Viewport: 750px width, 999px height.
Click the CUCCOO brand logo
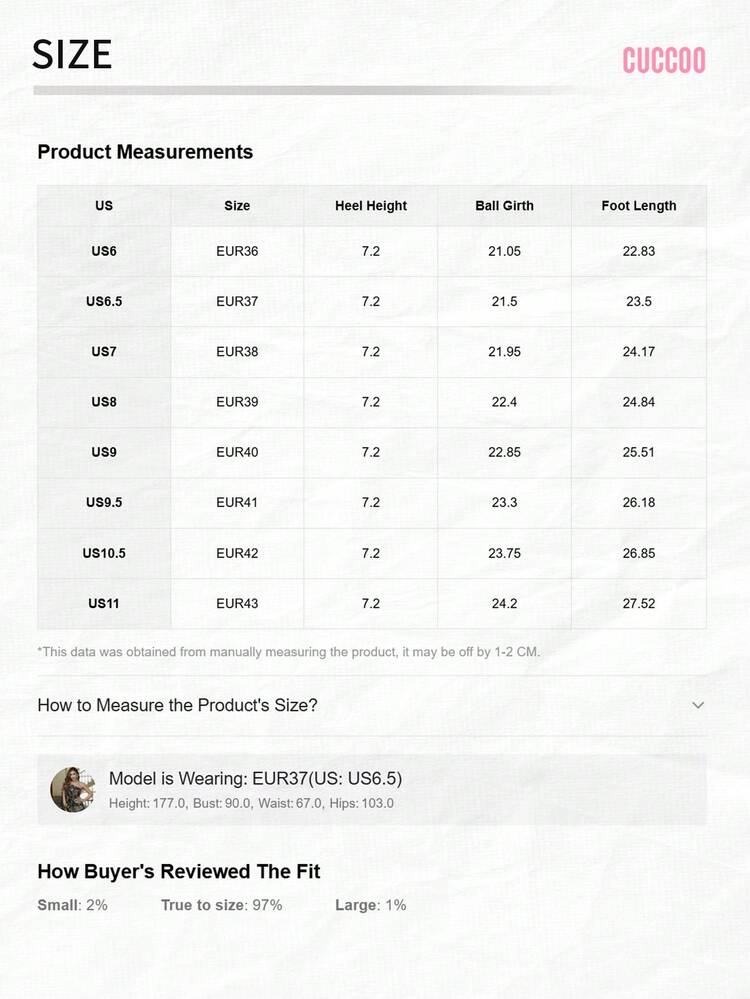664,60
